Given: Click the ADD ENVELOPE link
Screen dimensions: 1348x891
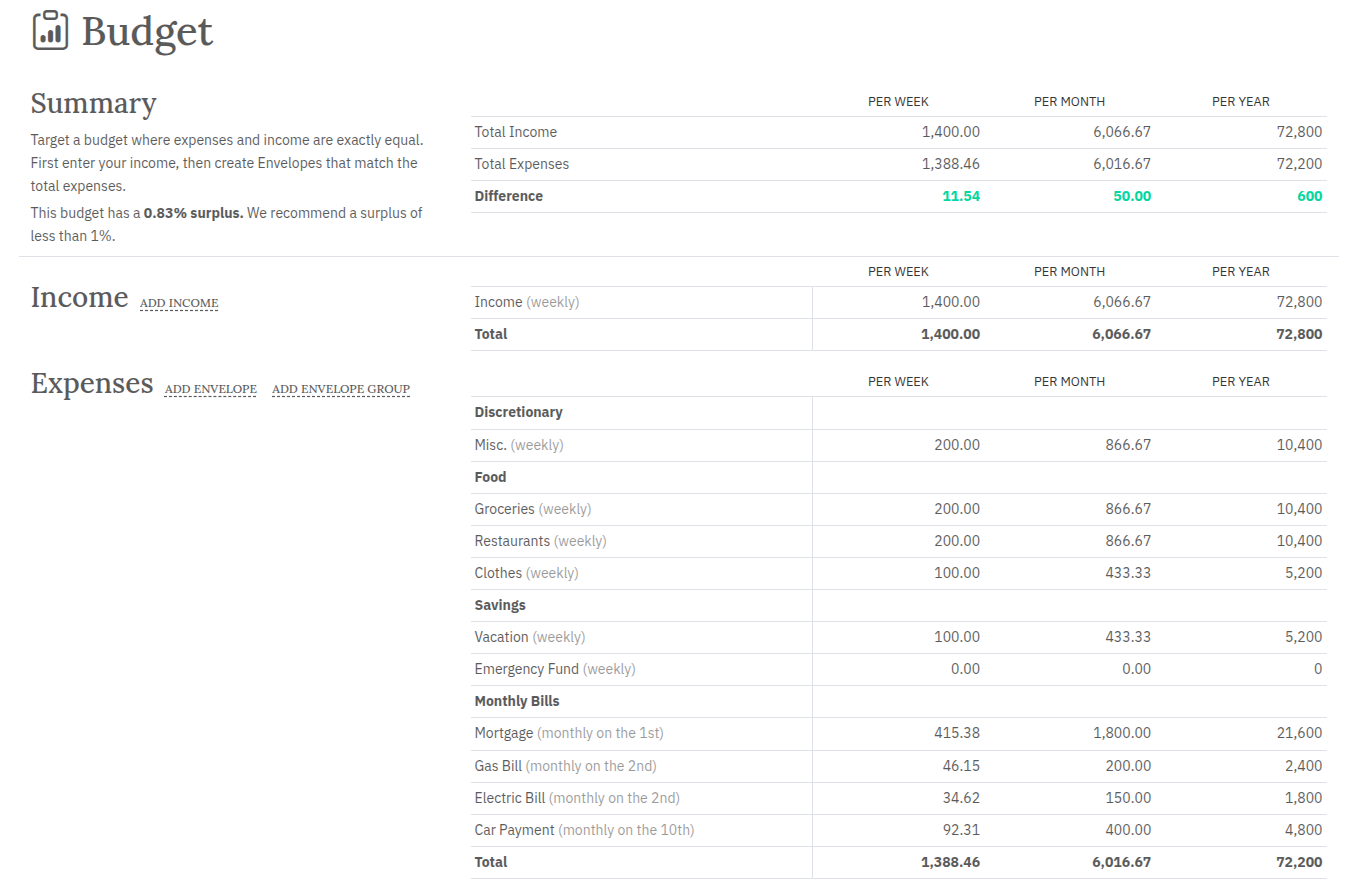Looking at the screenshot, I should pyautogui.click(x=210, y=389).
